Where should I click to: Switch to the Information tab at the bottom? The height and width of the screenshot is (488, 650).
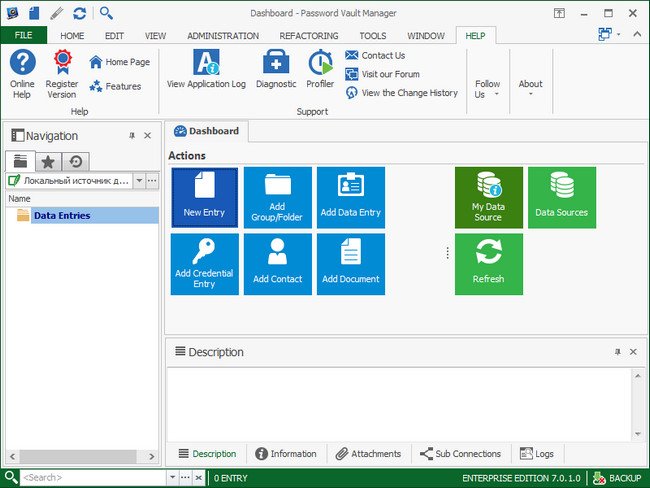[286, 454]
